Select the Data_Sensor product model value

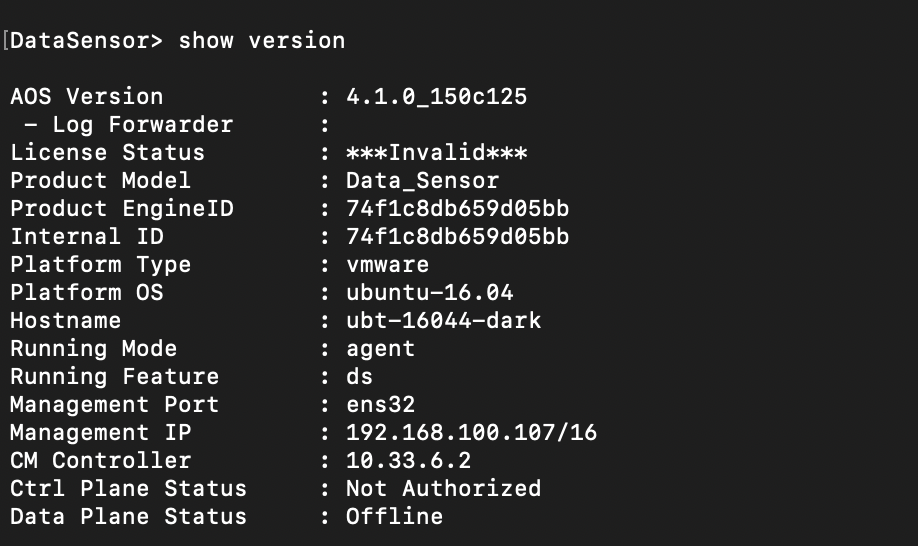(x=422, y=181)
